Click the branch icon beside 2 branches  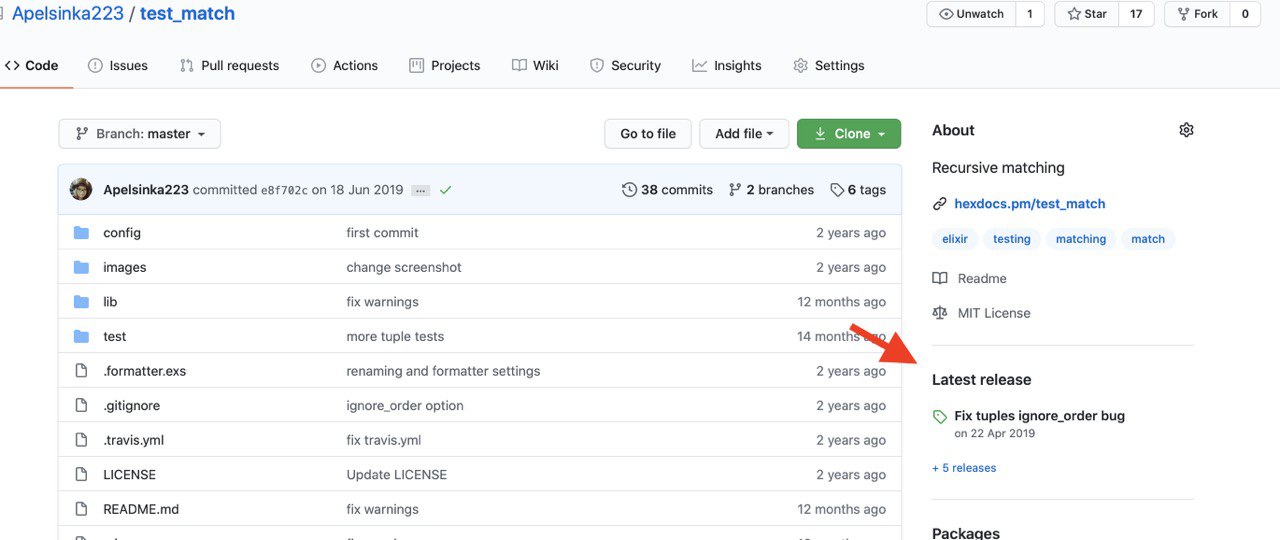[x=735, y=190]
